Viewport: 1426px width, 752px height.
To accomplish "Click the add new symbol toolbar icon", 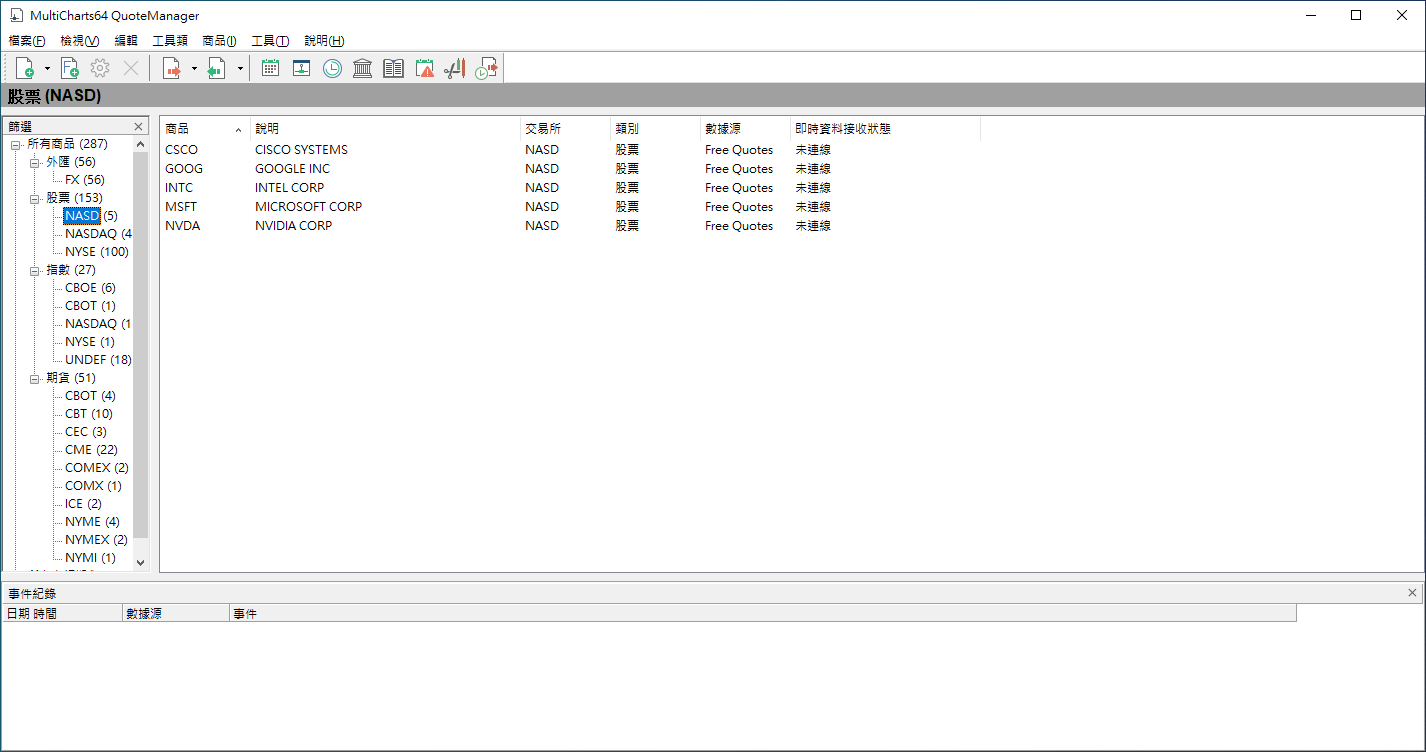I will [25, 68].
